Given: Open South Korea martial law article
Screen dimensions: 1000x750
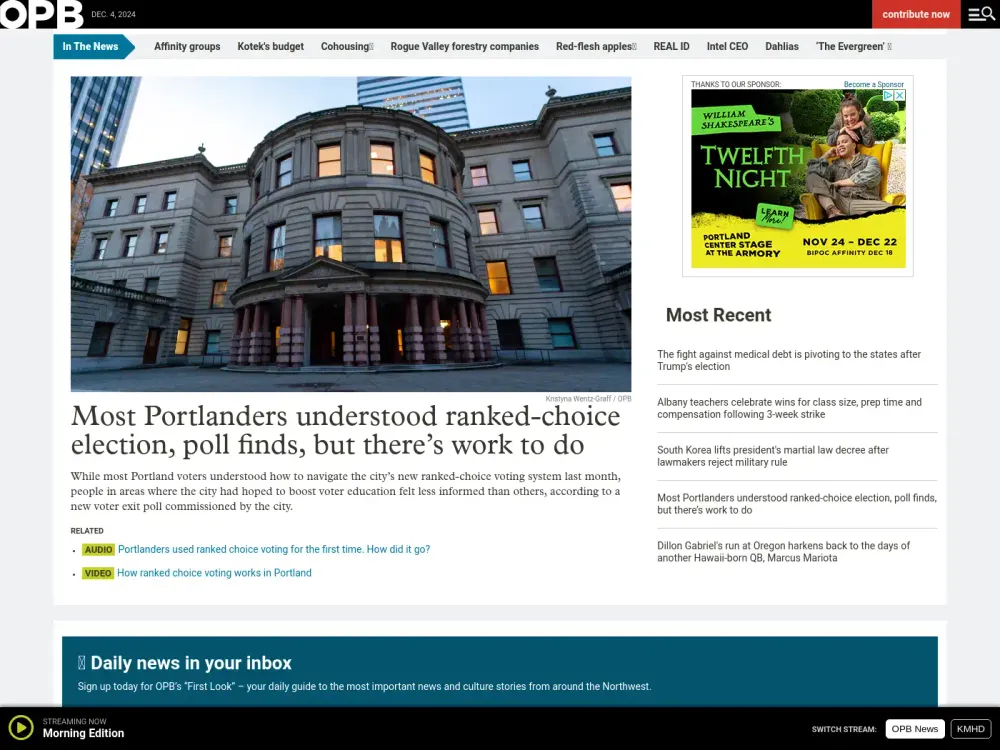Looking at the screenshot, I should [x=773, y=456].
